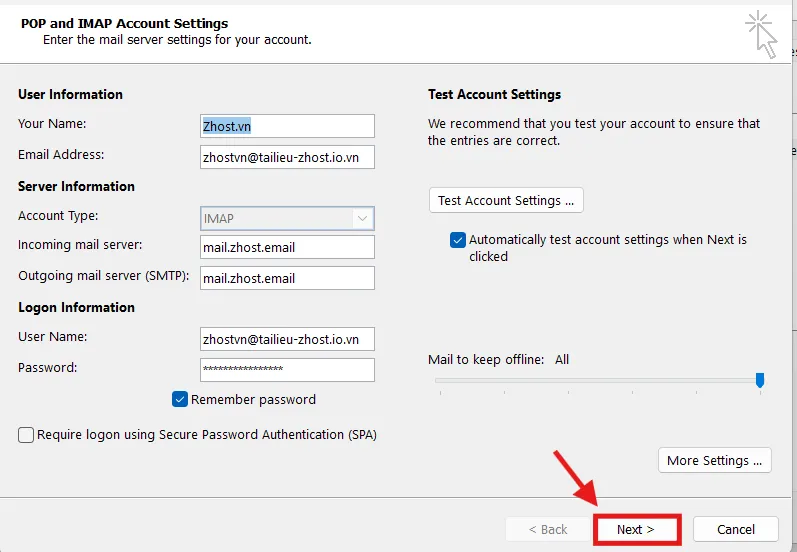Image resolution: width=797 pixels, height=552 pixels.
Task: Select the Password field
Action: (287, 369)
